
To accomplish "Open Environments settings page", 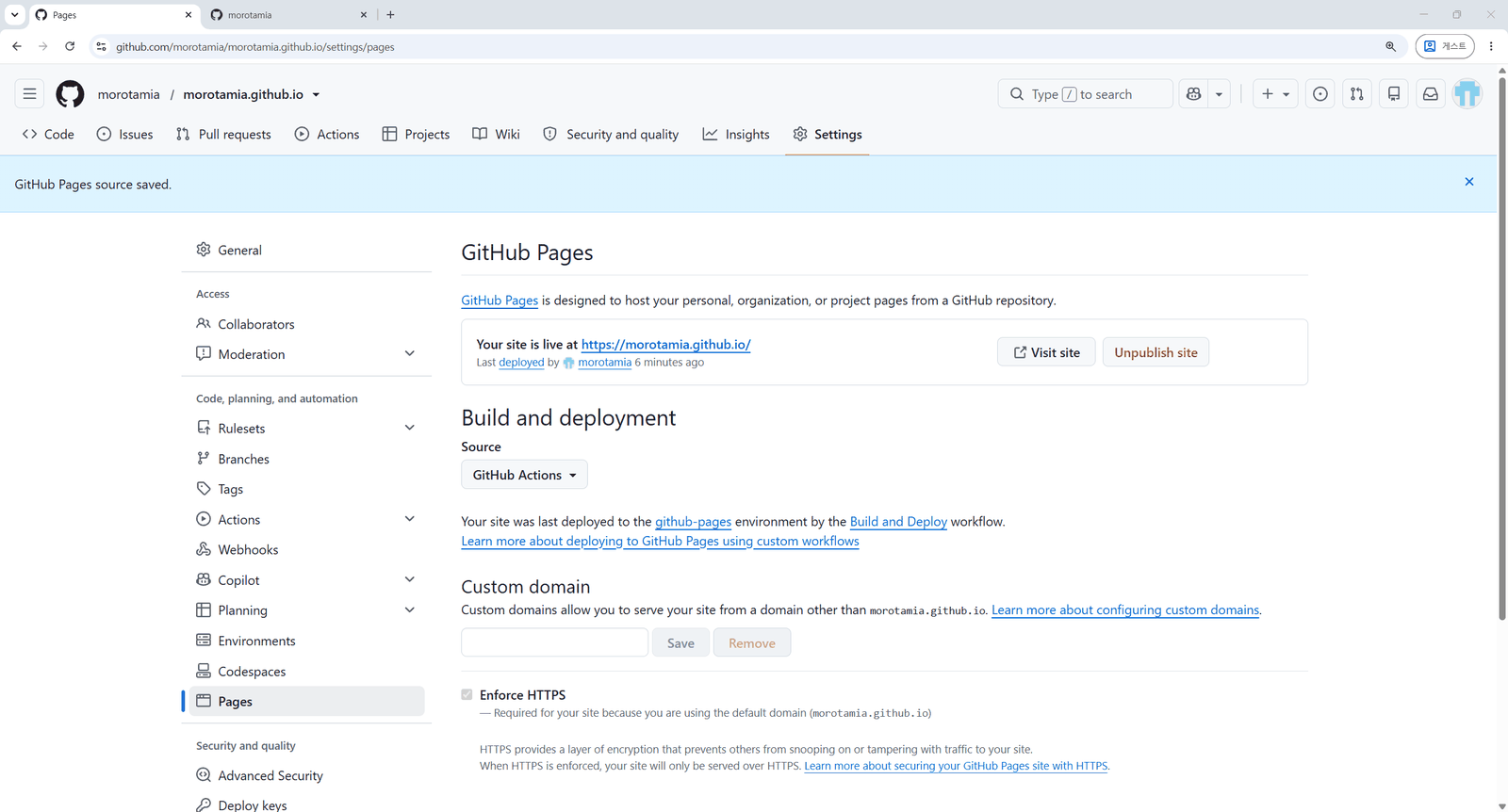I will pos(306,641).
